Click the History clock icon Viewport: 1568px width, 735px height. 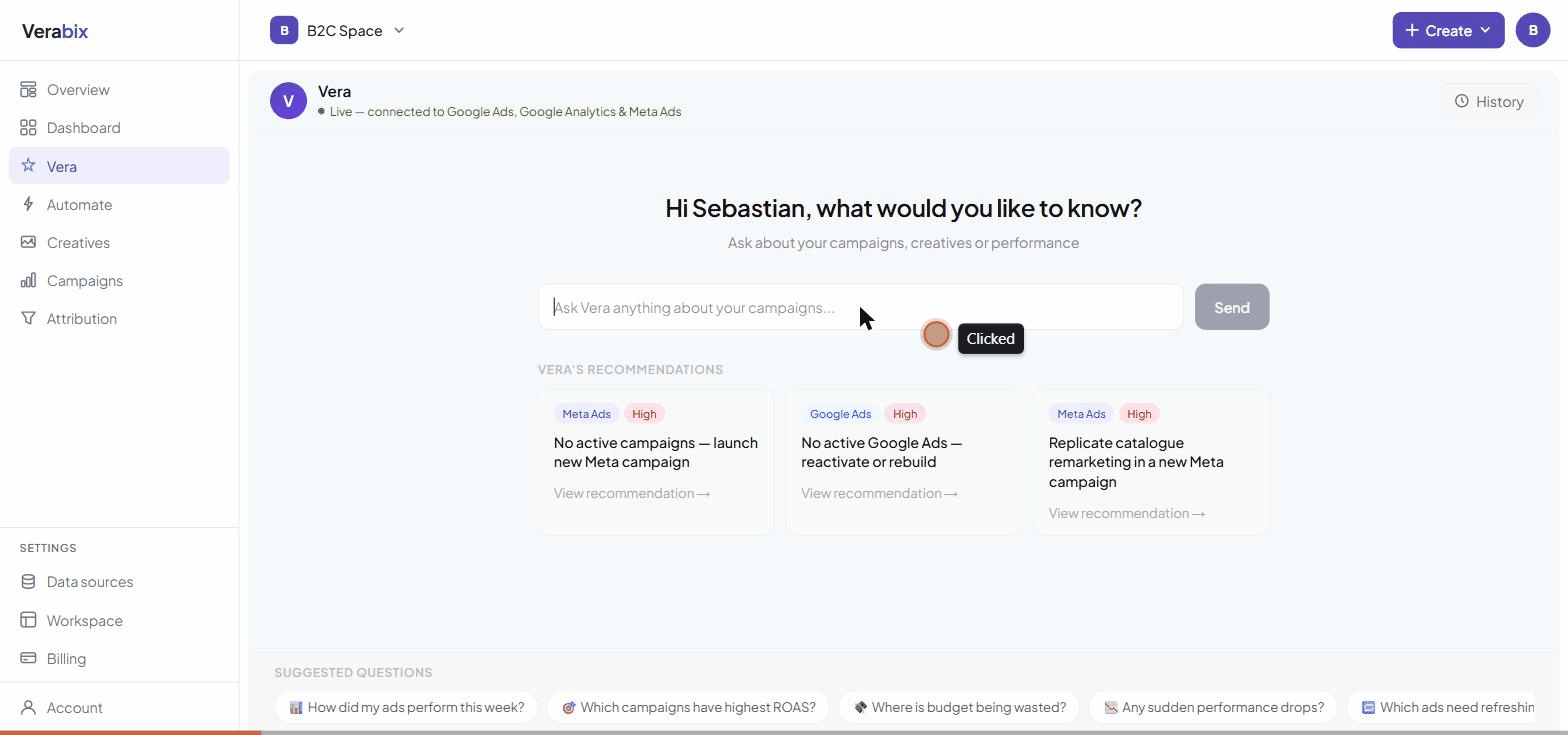coord(1462,101)
